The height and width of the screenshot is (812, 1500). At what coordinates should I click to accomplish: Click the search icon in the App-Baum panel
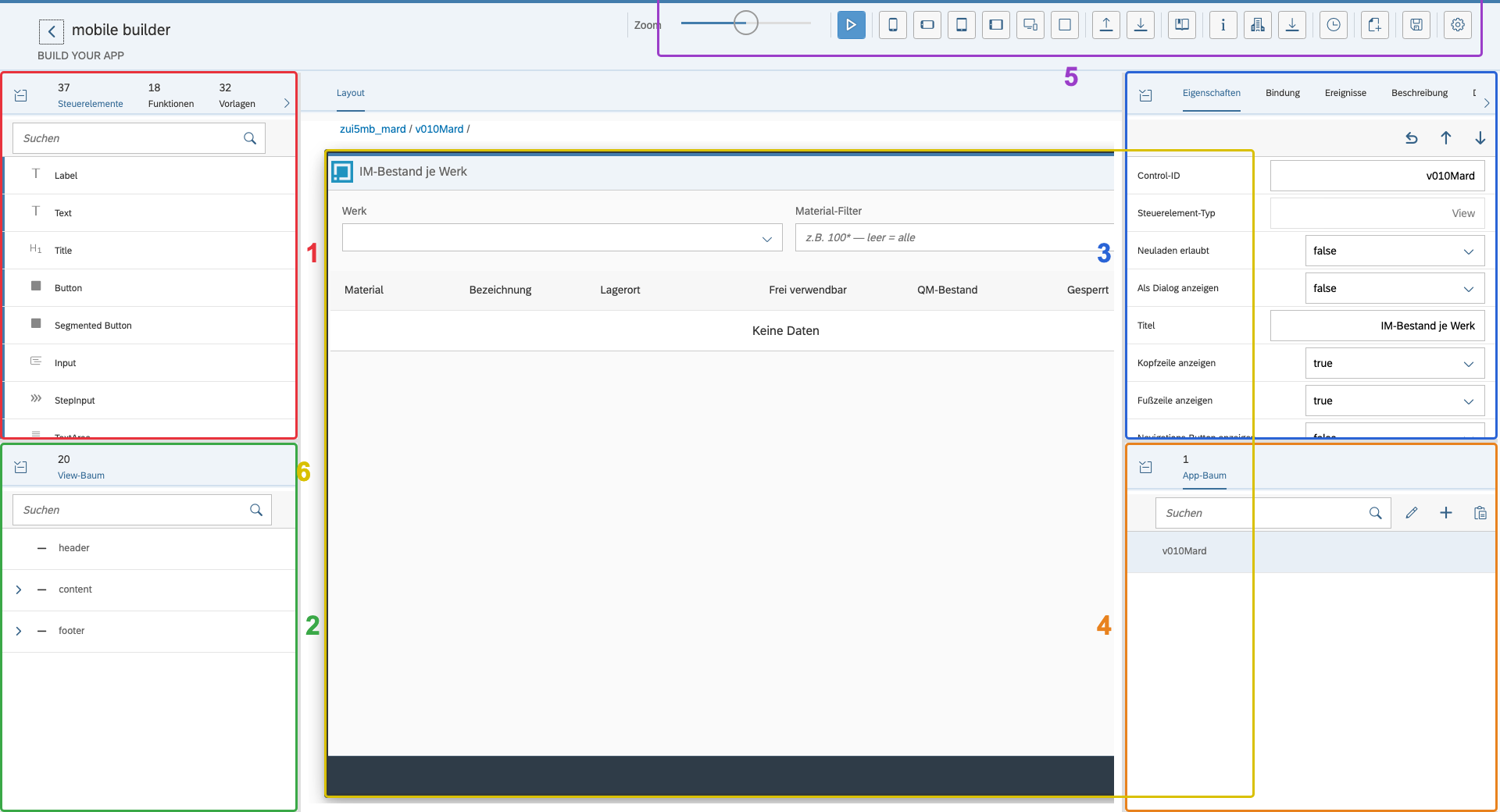point(1376,513)
